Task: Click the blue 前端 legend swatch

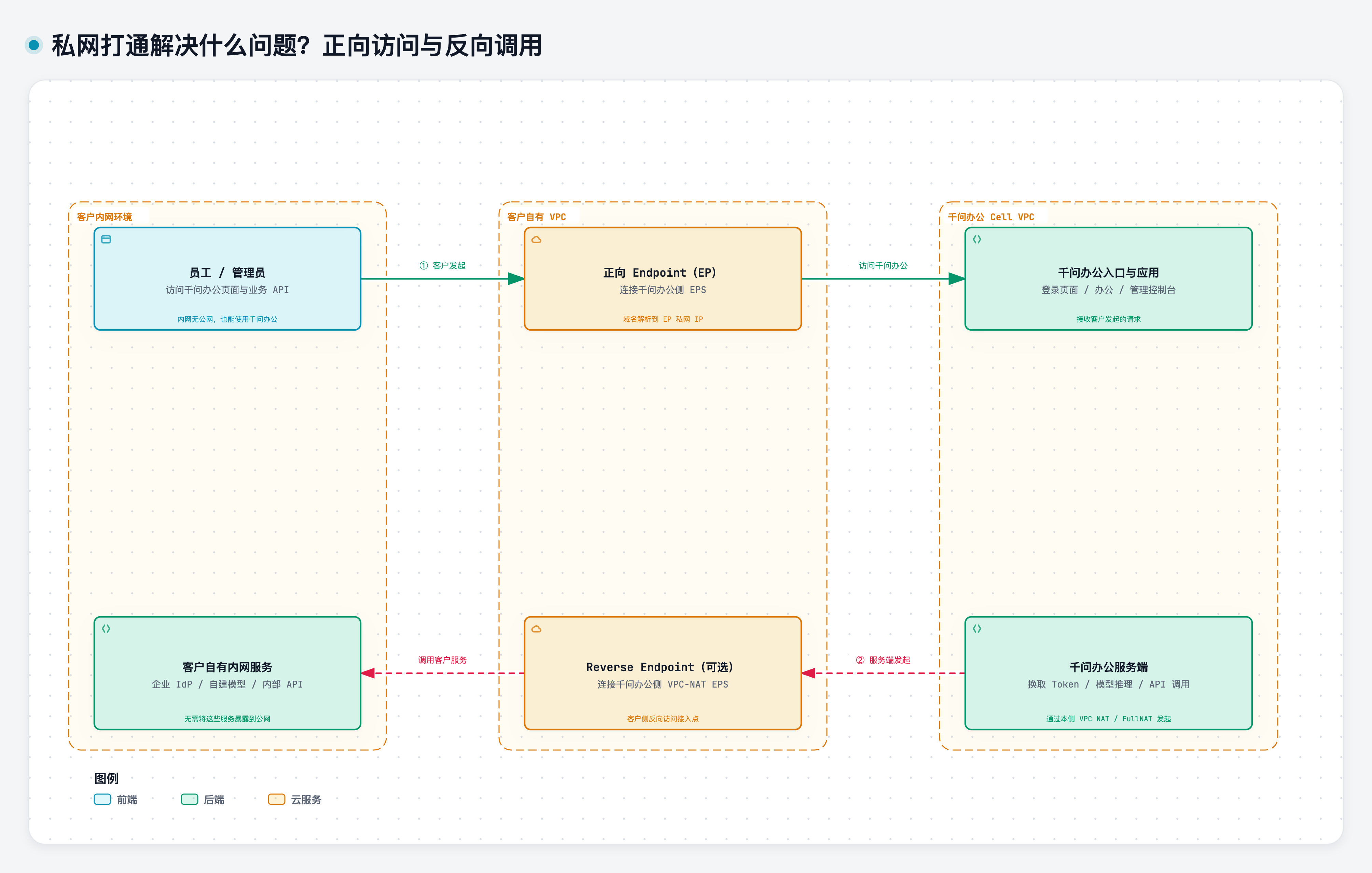Action: [x=102, y=799]
